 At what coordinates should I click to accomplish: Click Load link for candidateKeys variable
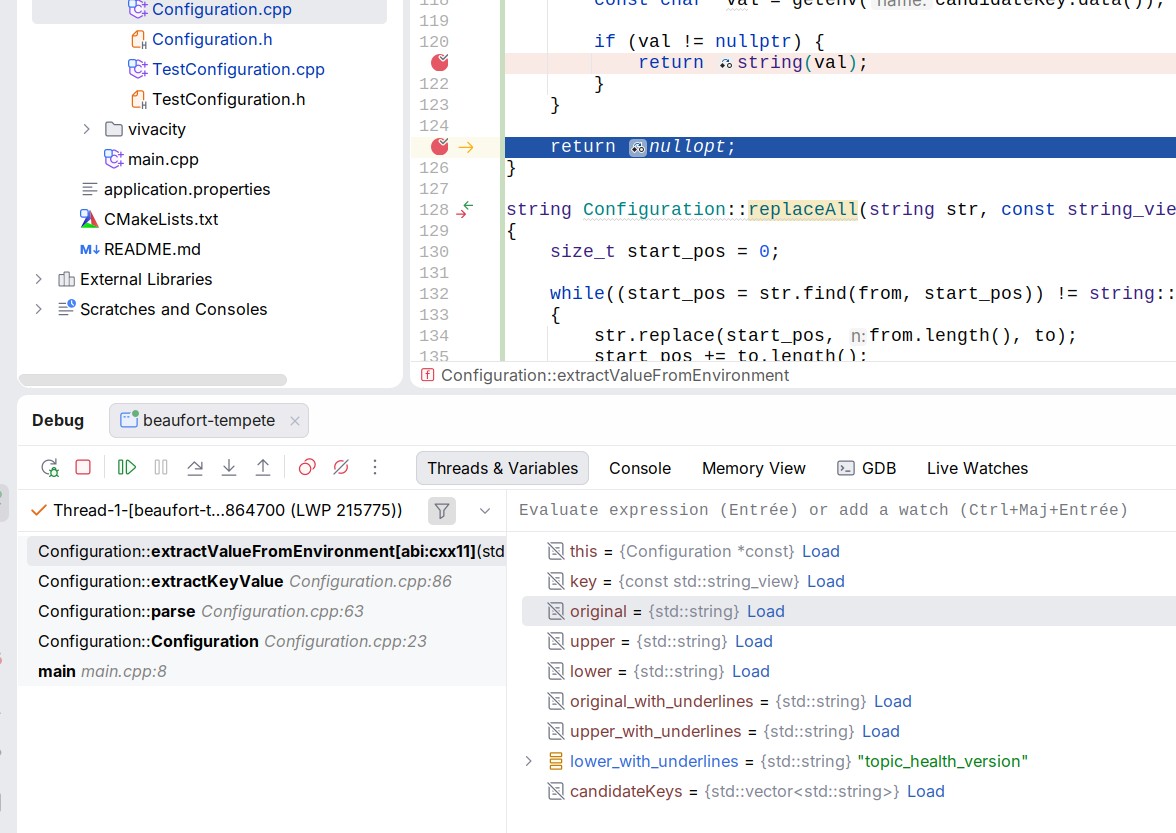point(926,792)
